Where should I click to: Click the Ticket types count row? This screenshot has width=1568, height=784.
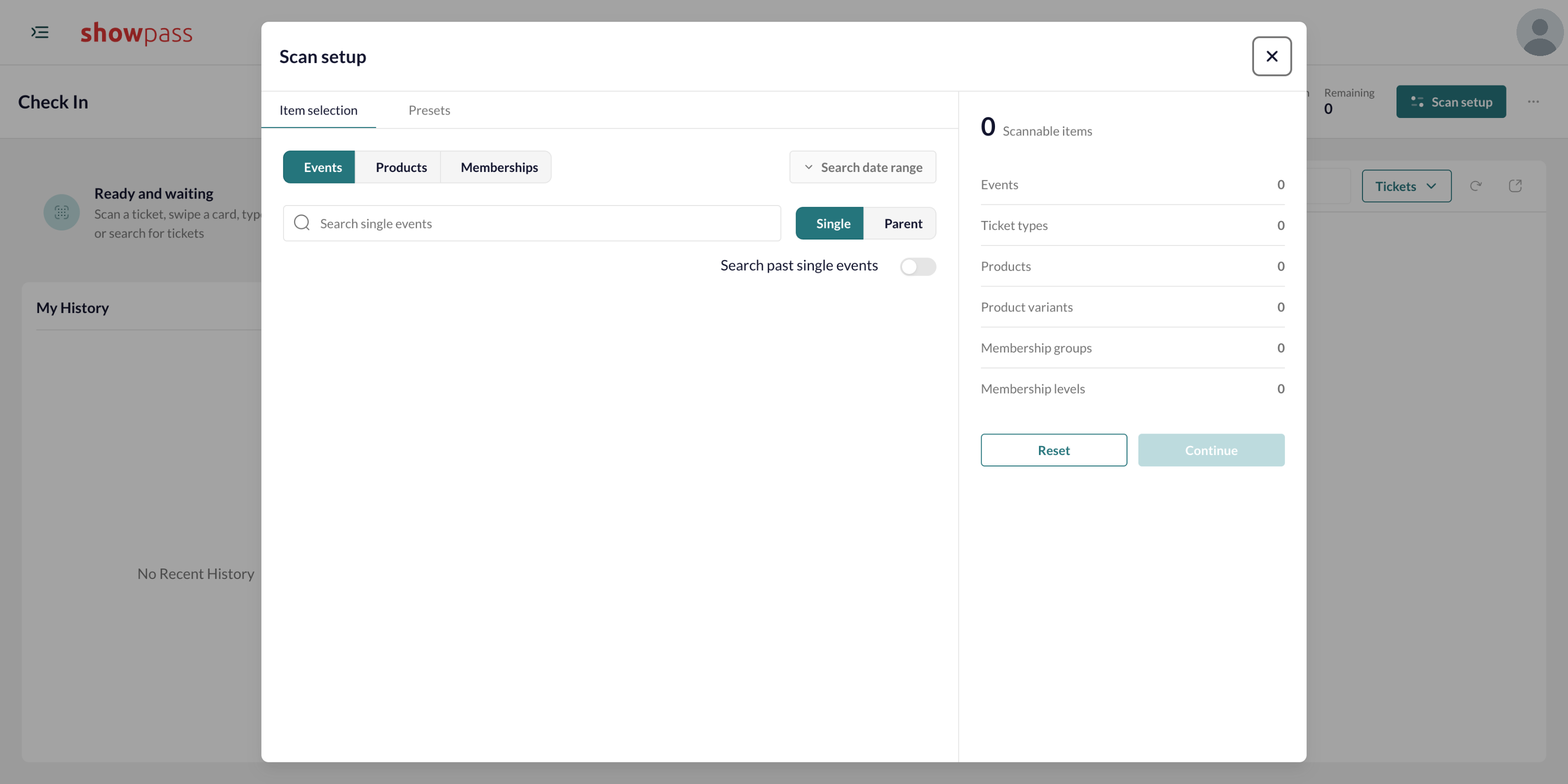click(1132, 225)
